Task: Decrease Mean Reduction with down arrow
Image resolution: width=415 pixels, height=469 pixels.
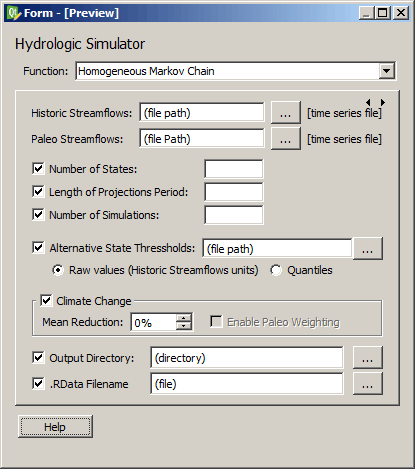Action: click(x=184, y=326)
